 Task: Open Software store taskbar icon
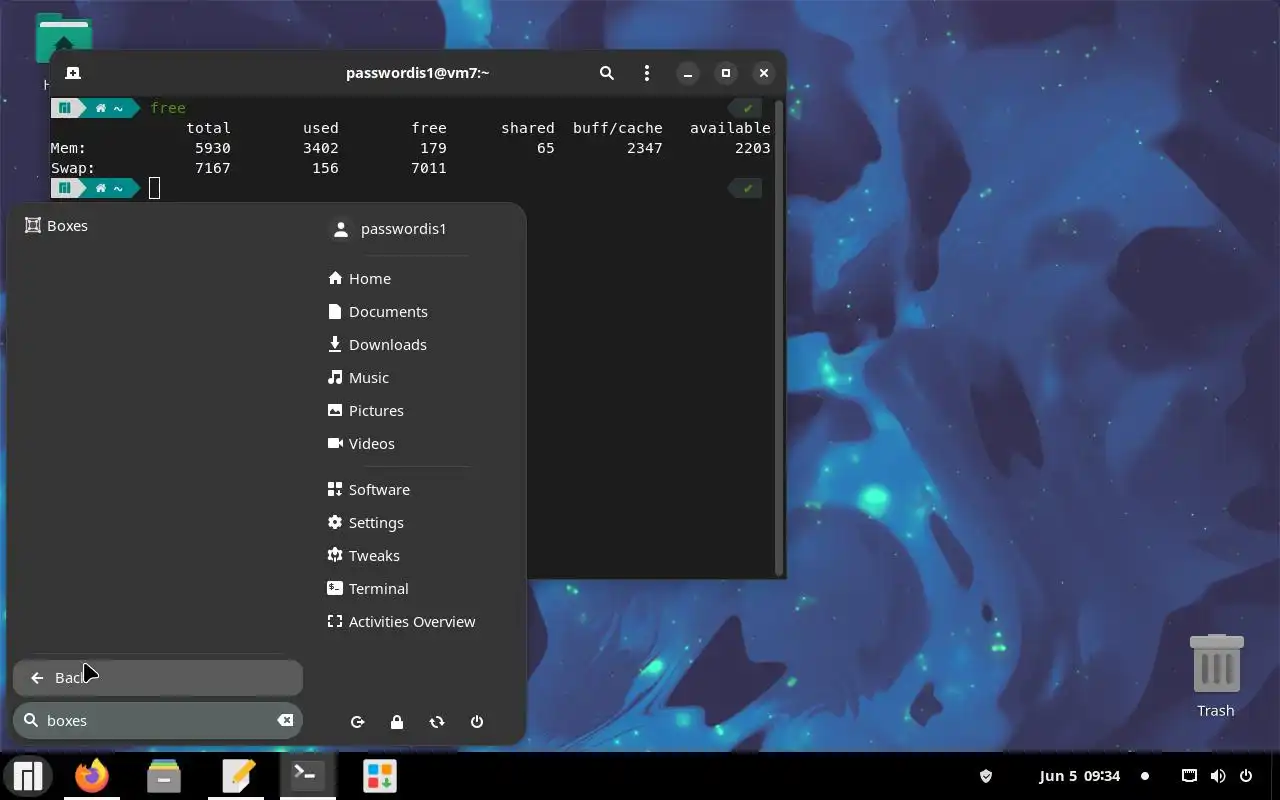[x=380, y=776]
